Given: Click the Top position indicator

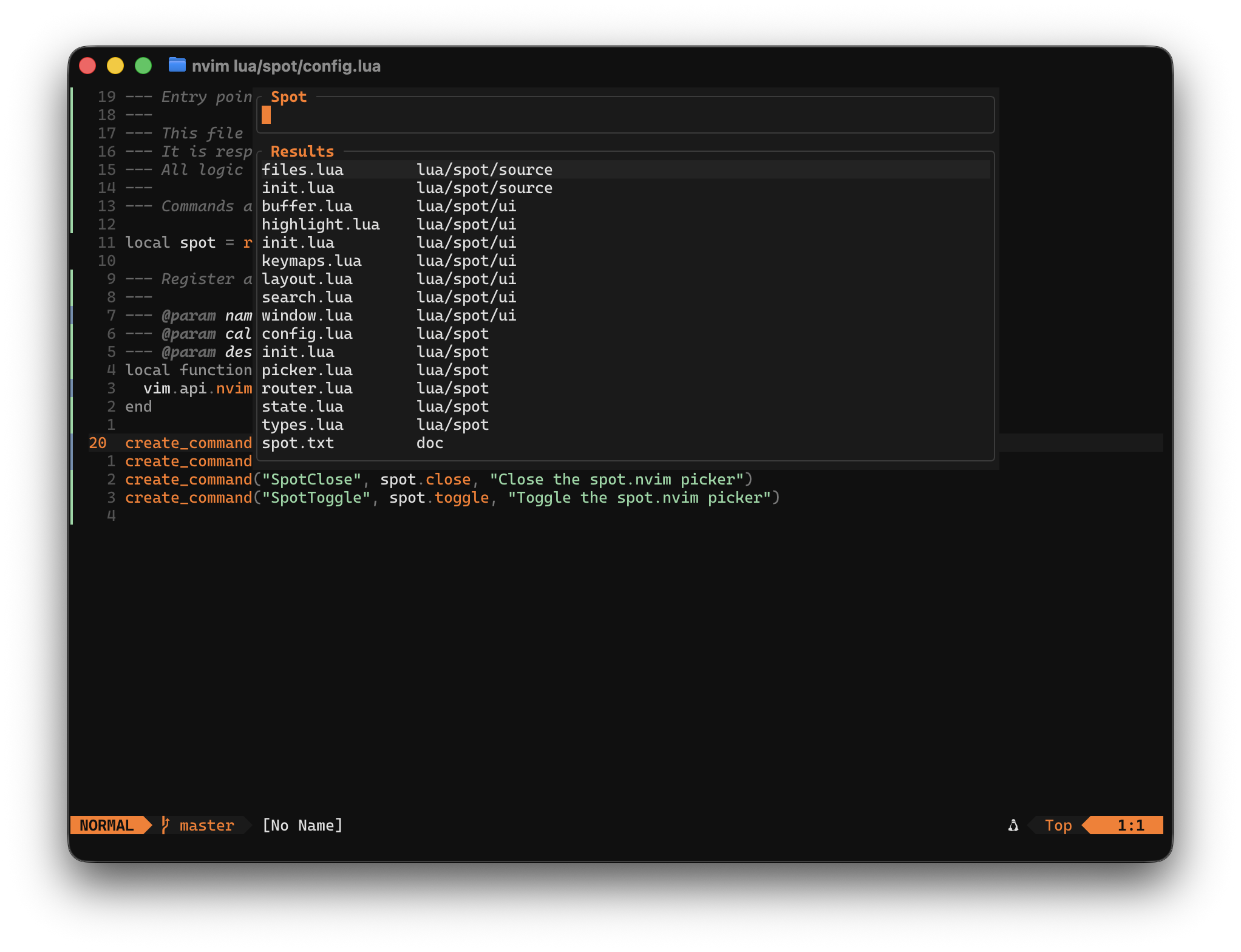Looking at the screenshot, I should (x=1058, y=825).
